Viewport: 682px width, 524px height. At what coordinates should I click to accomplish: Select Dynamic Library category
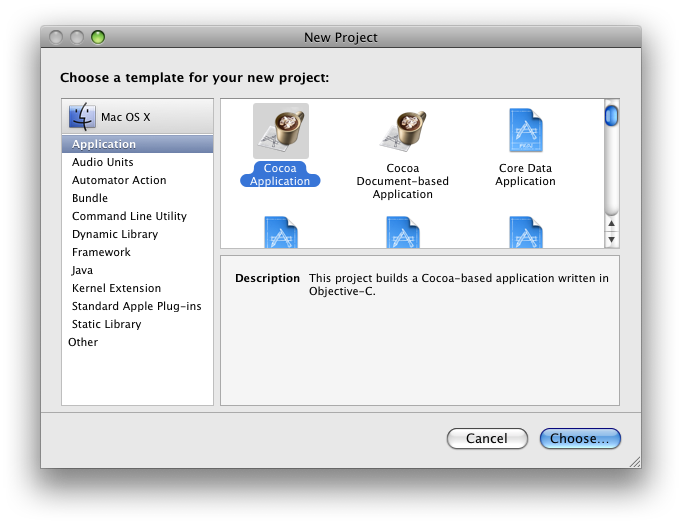coord(137,234)
